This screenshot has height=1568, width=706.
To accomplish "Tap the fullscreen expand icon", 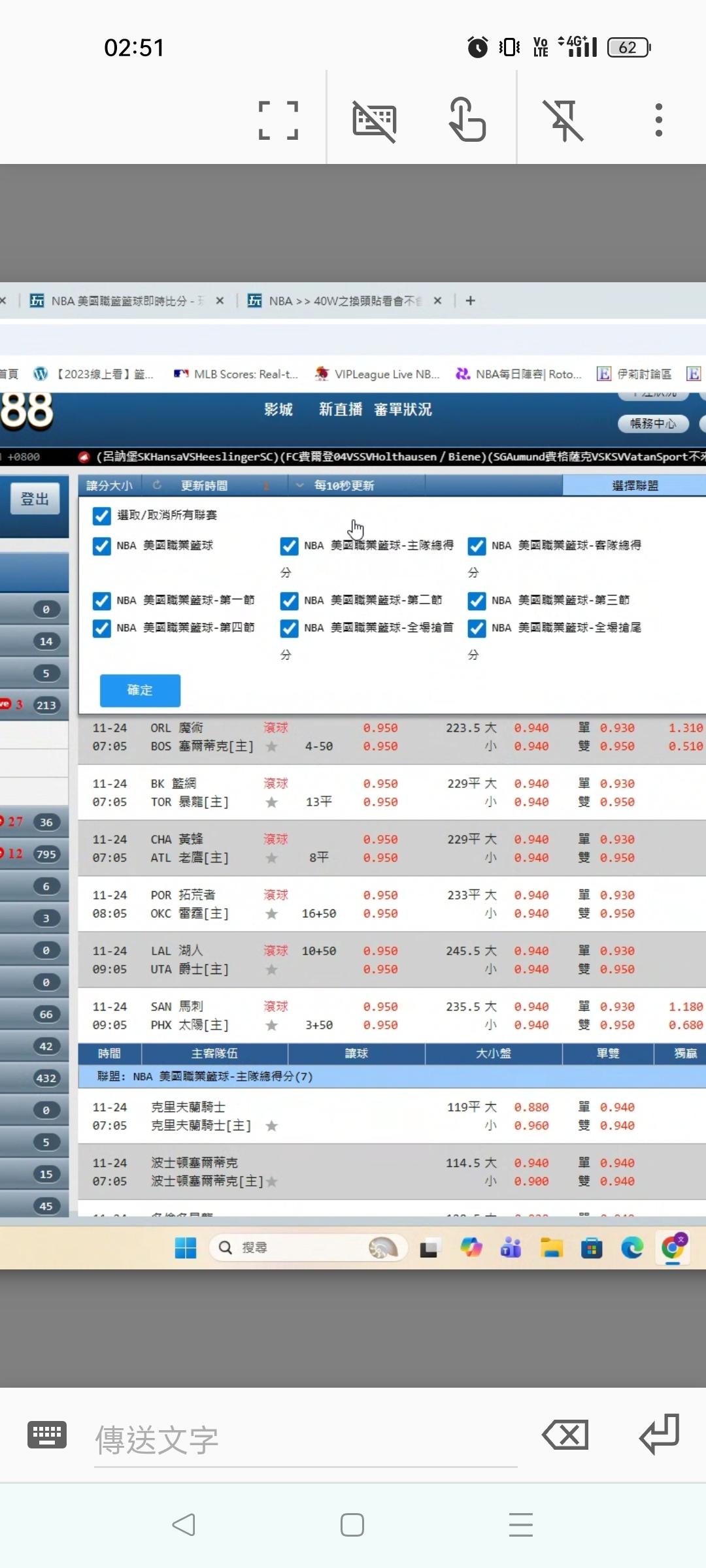I will [278, 121].
